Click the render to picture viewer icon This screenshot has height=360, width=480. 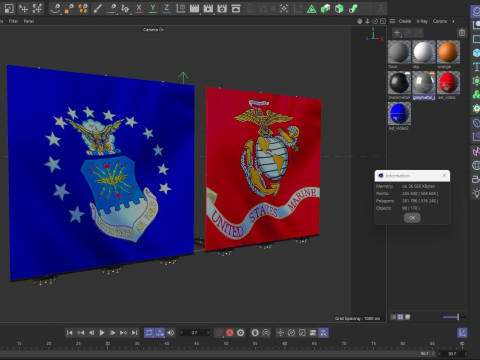(208, 8)
